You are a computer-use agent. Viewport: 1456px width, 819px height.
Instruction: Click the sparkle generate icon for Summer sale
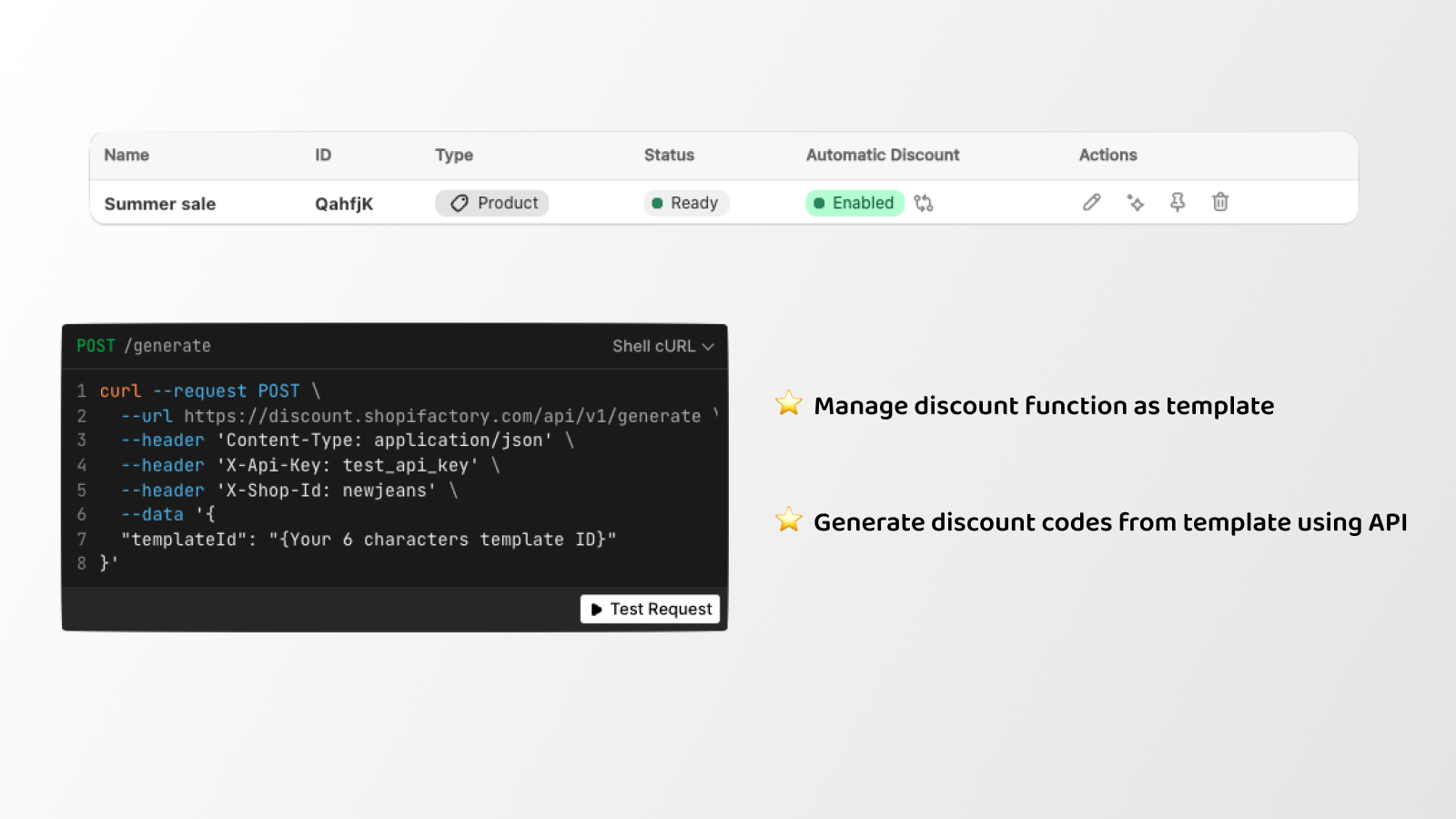click(1134, 203)
